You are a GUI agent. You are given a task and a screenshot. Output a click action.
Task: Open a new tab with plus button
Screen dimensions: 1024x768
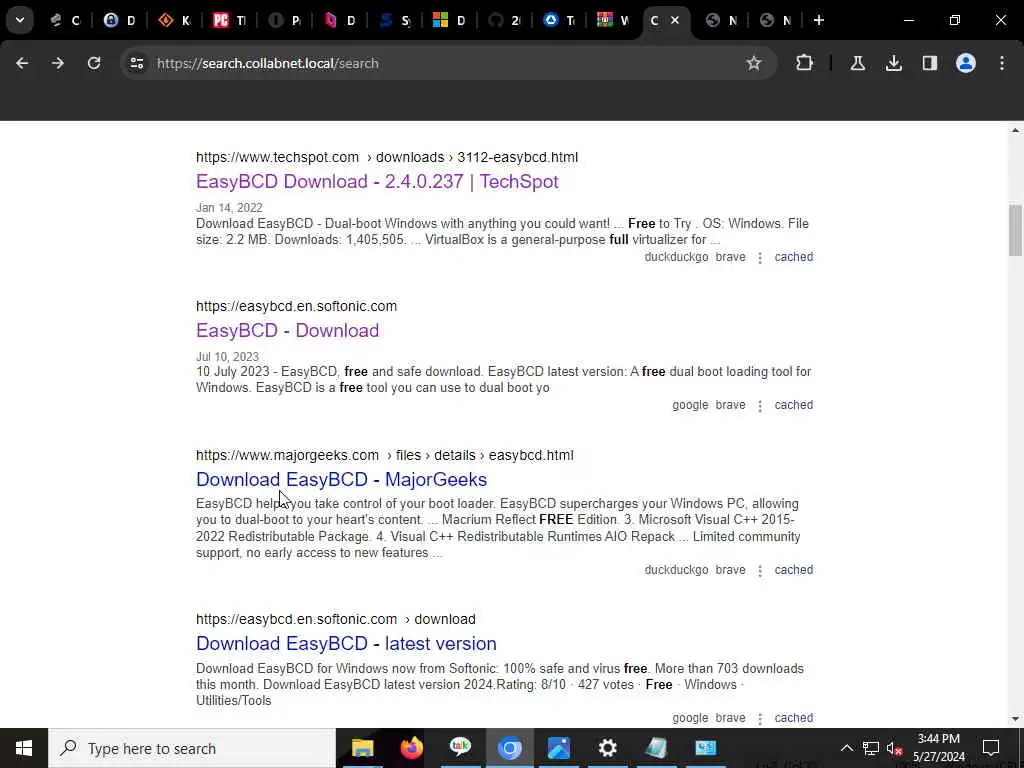[x=818, y=20]
